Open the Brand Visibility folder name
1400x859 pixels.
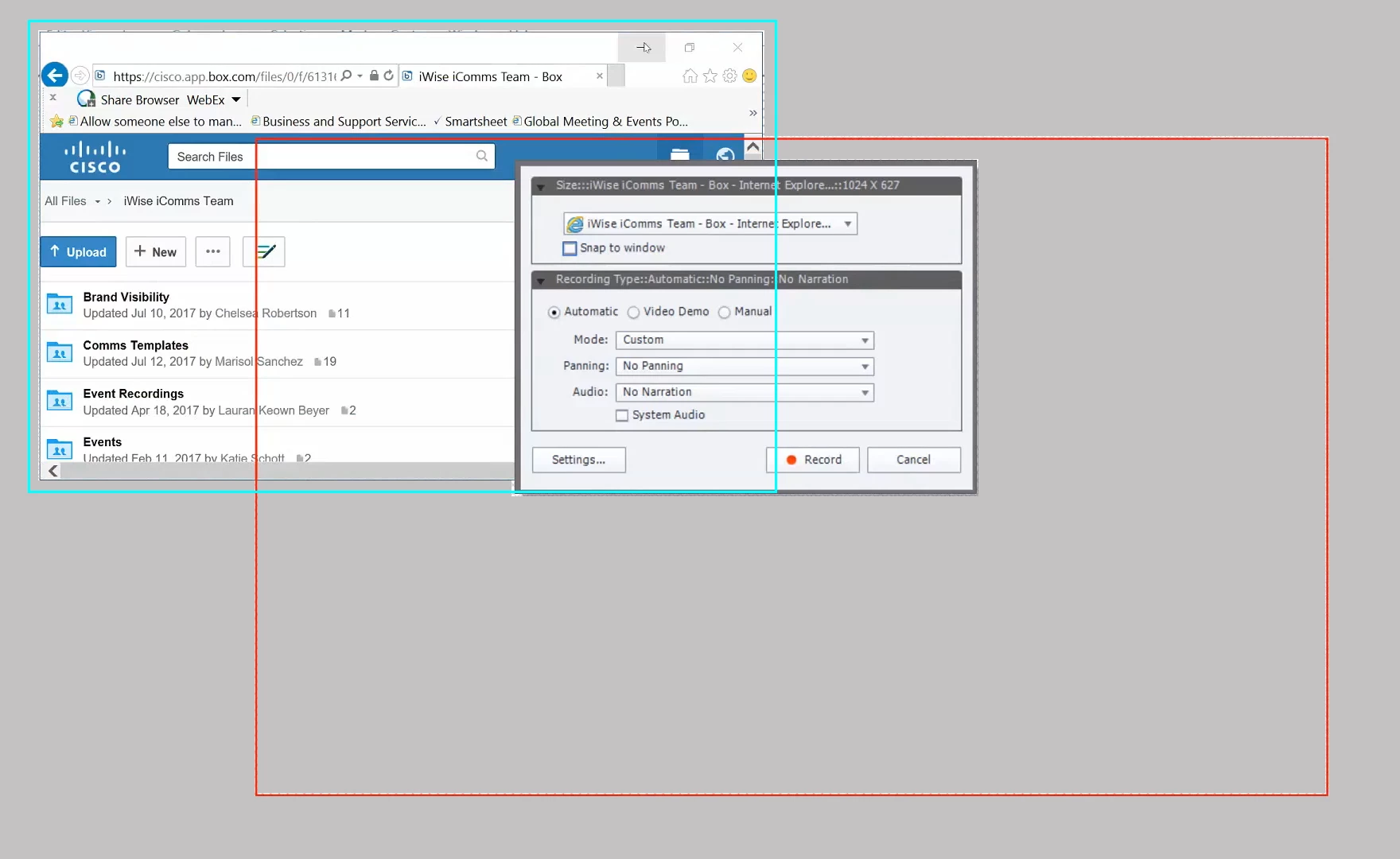[126, 297]
